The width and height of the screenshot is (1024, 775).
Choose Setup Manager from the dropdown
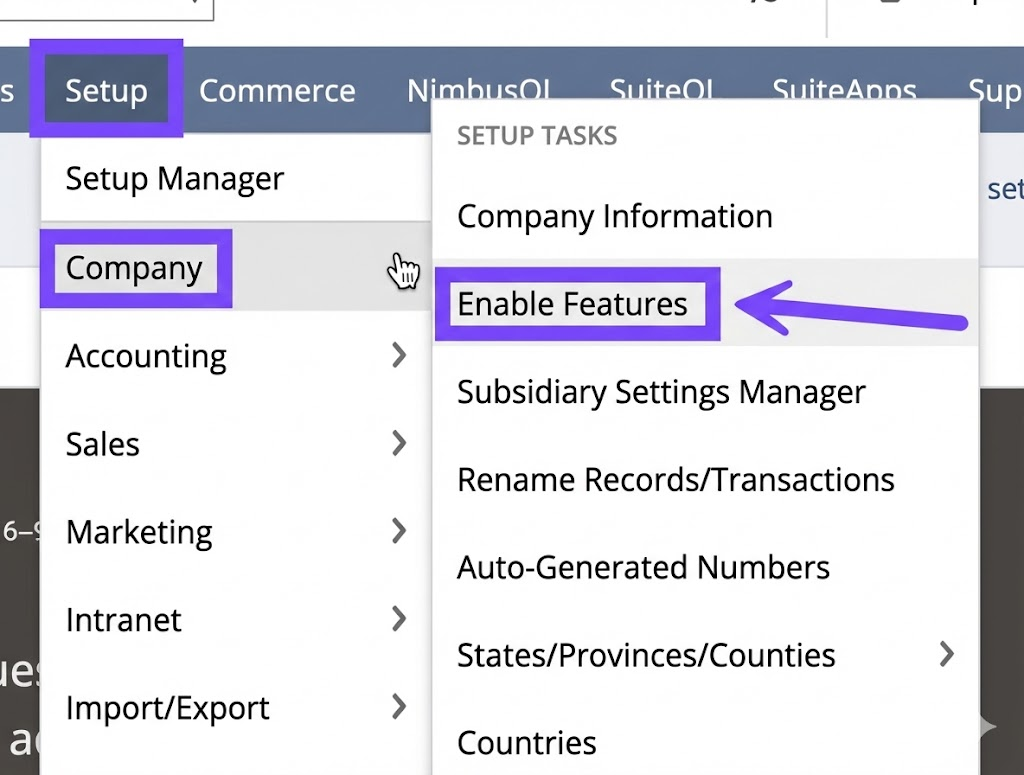(x=175, y=179)
